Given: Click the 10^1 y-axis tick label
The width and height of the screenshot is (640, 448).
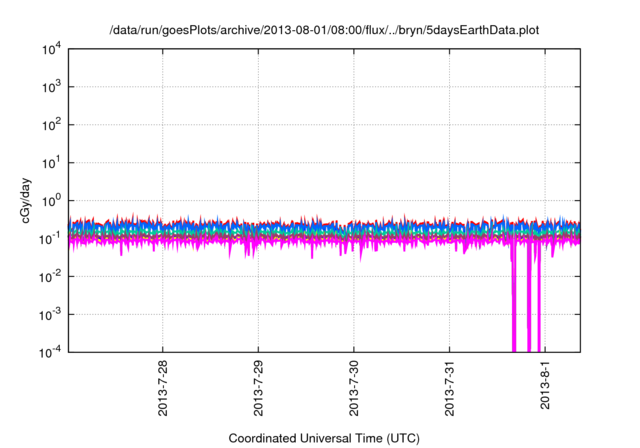Looking at the screenshot, I should point(51,163).
